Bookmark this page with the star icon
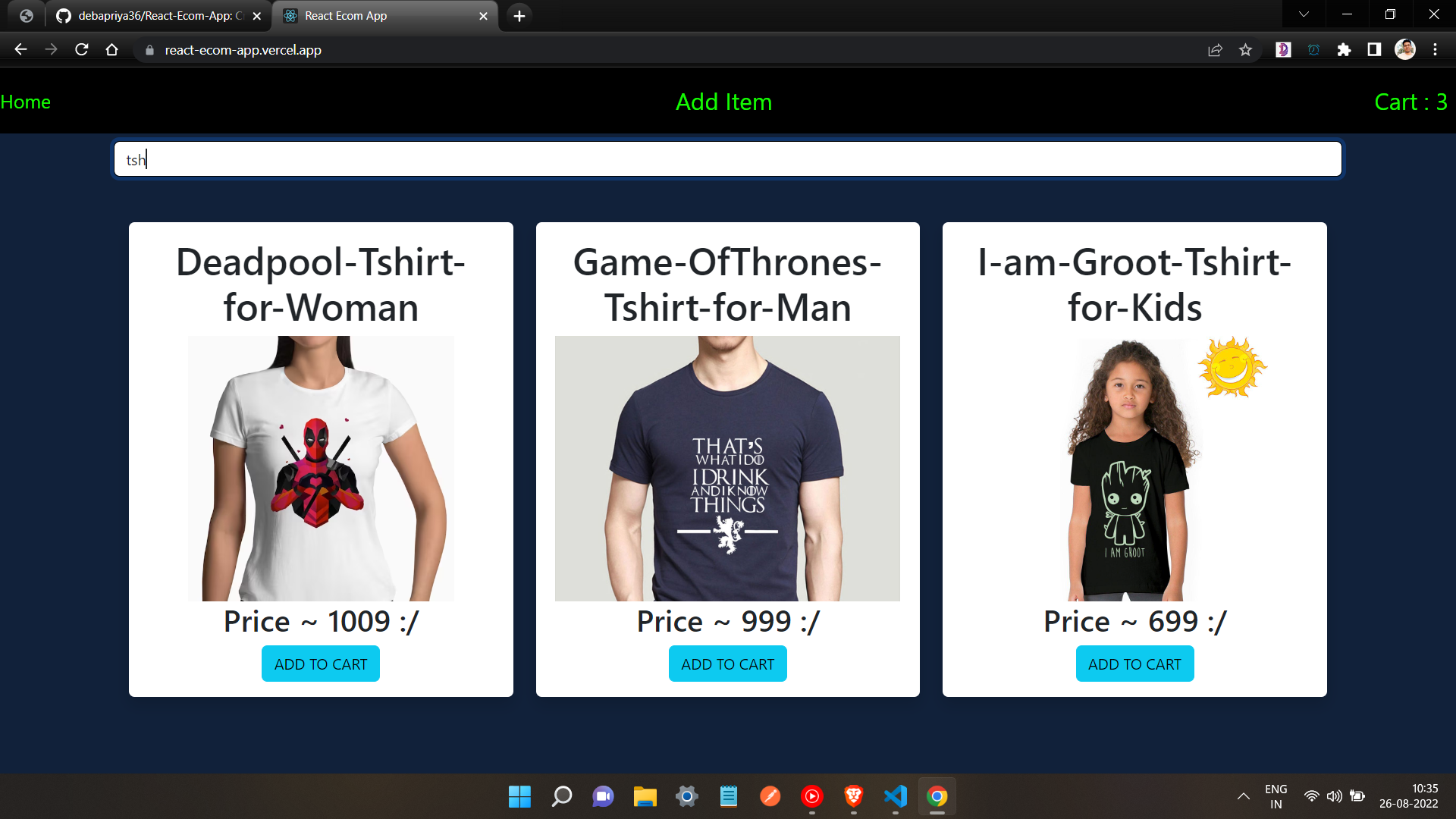Screen dimensions: 1456x819 pyautogui.click(x=1245, y=49)
